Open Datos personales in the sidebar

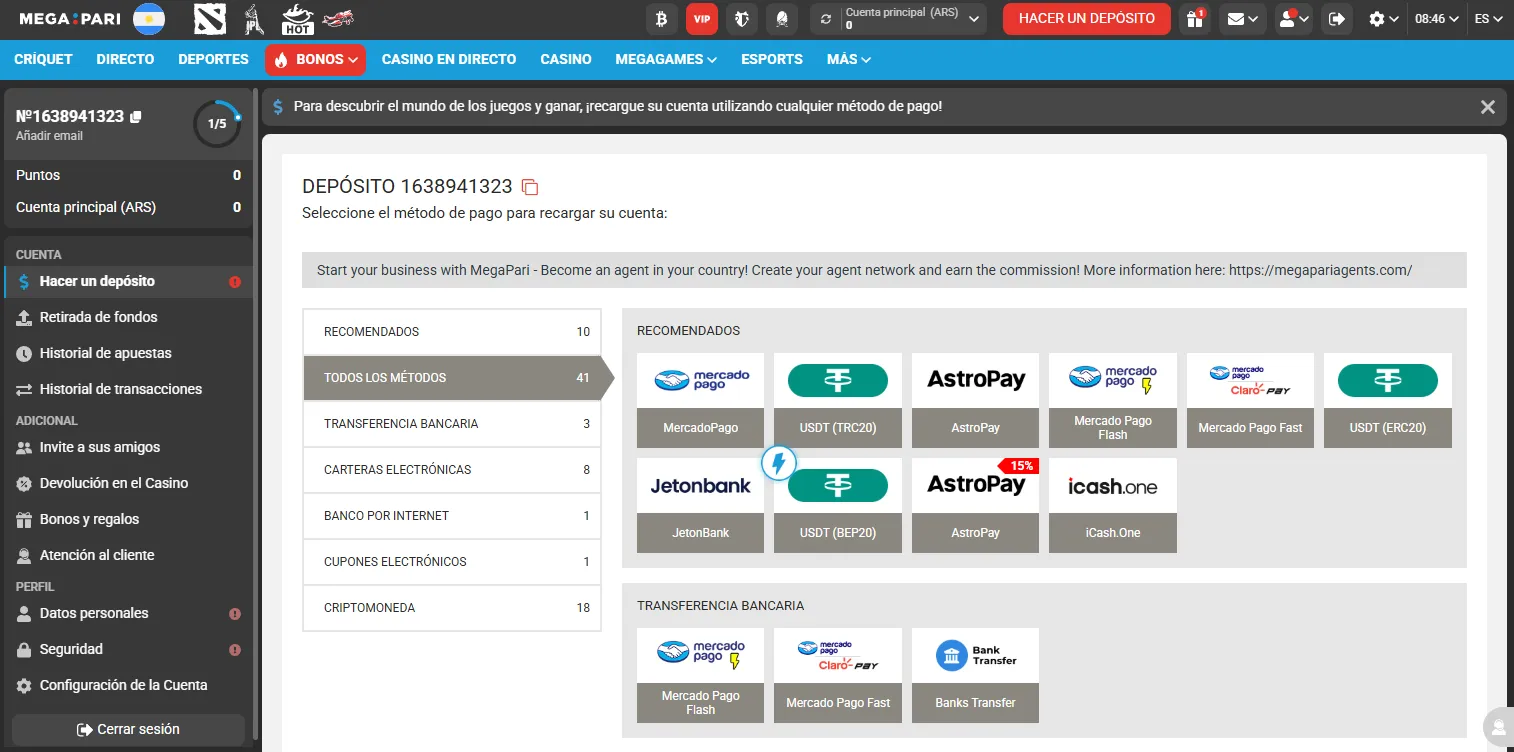[x=128, y=613]
